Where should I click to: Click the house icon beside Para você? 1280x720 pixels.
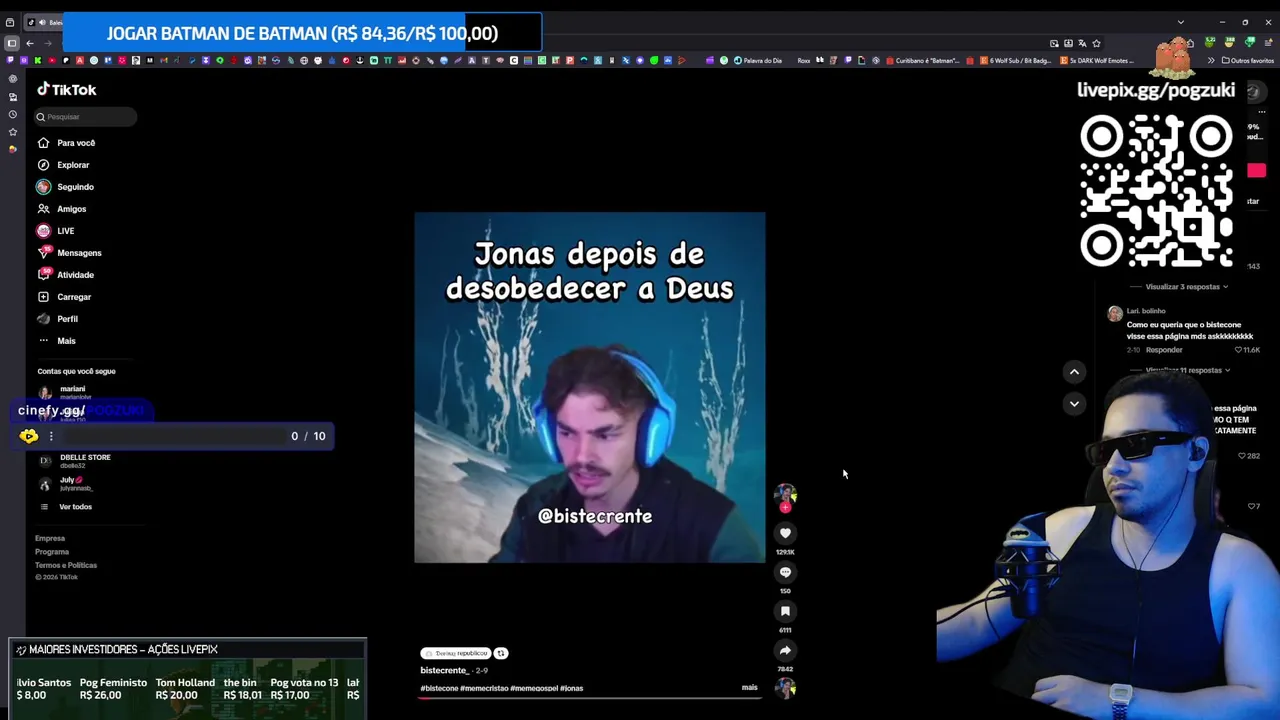coord(43,143)
